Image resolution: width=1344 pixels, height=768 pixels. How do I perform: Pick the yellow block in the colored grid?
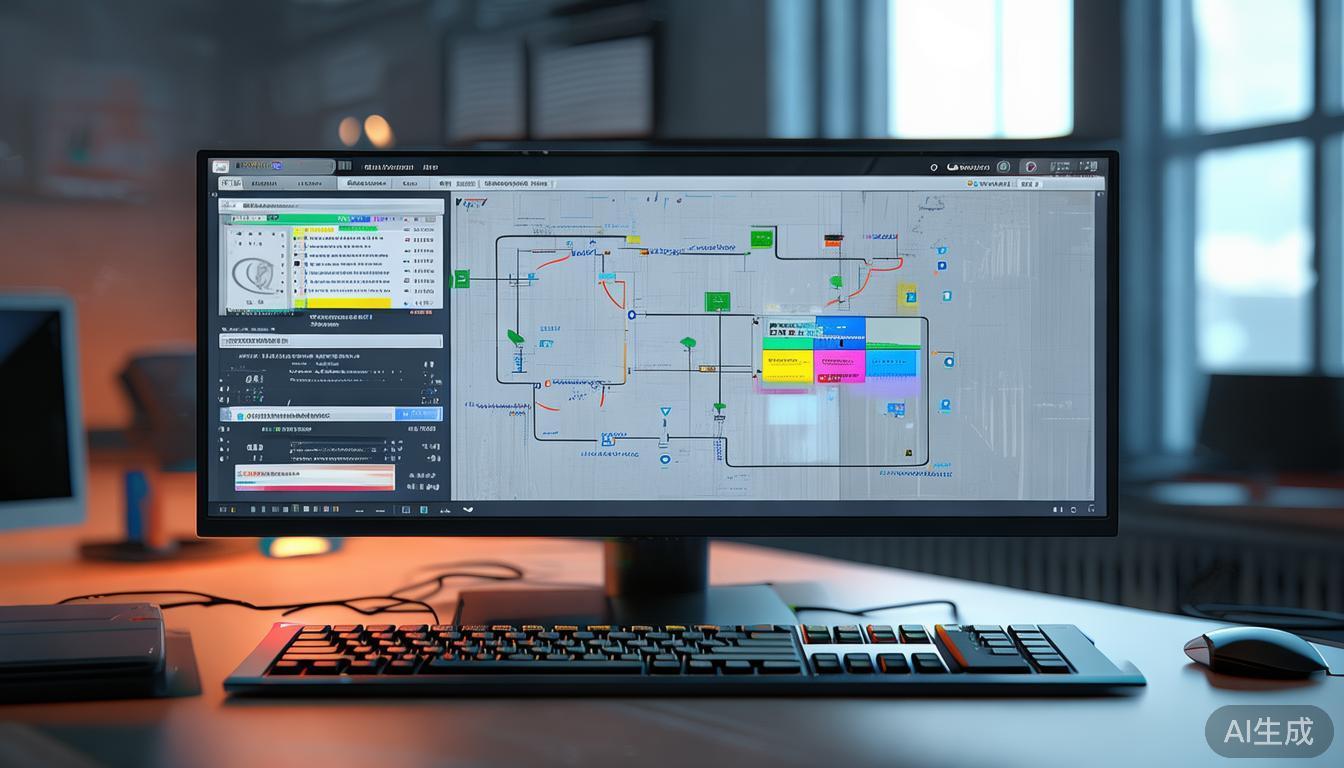coord(788,365)
